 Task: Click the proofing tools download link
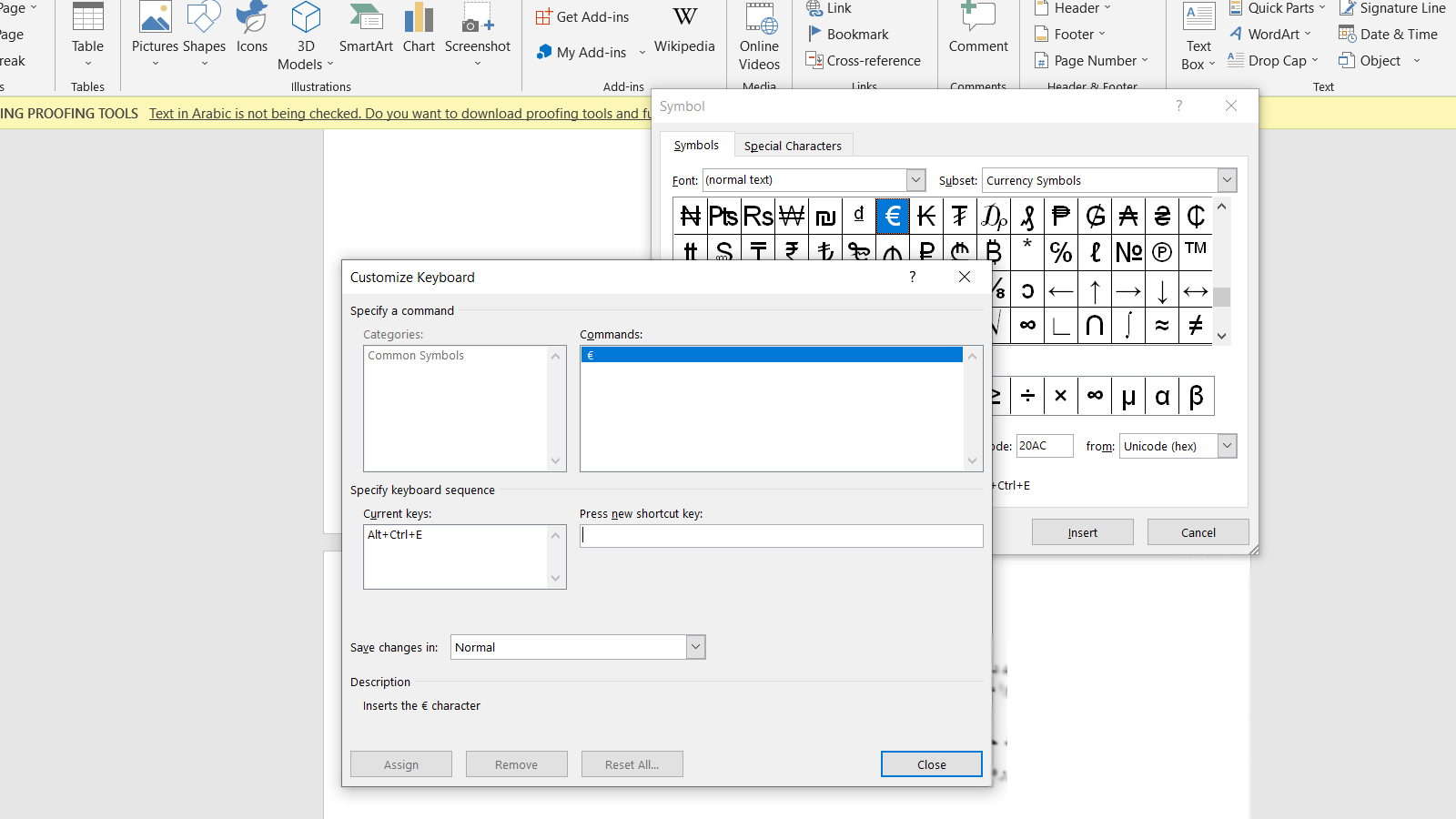point(400,114)
